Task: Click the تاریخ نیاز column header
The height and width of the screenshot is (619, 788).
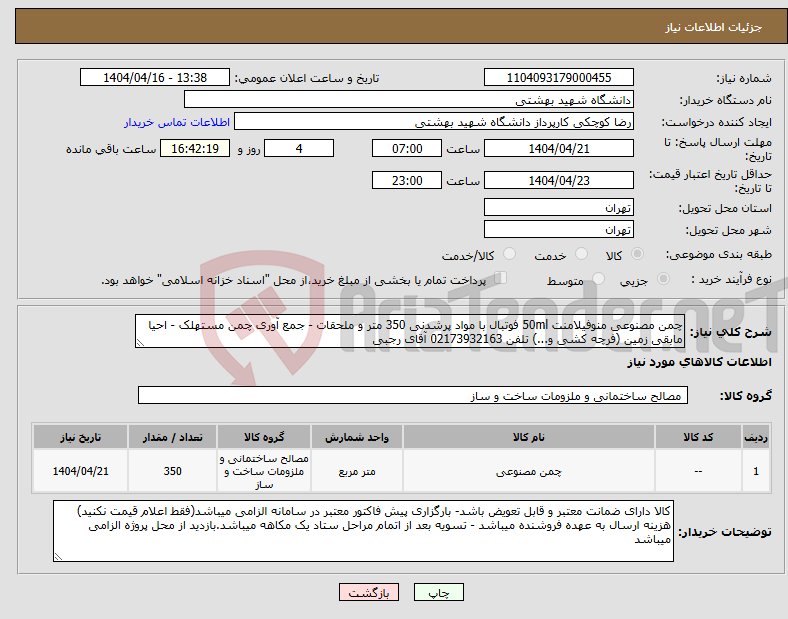Action: [80, 437]
